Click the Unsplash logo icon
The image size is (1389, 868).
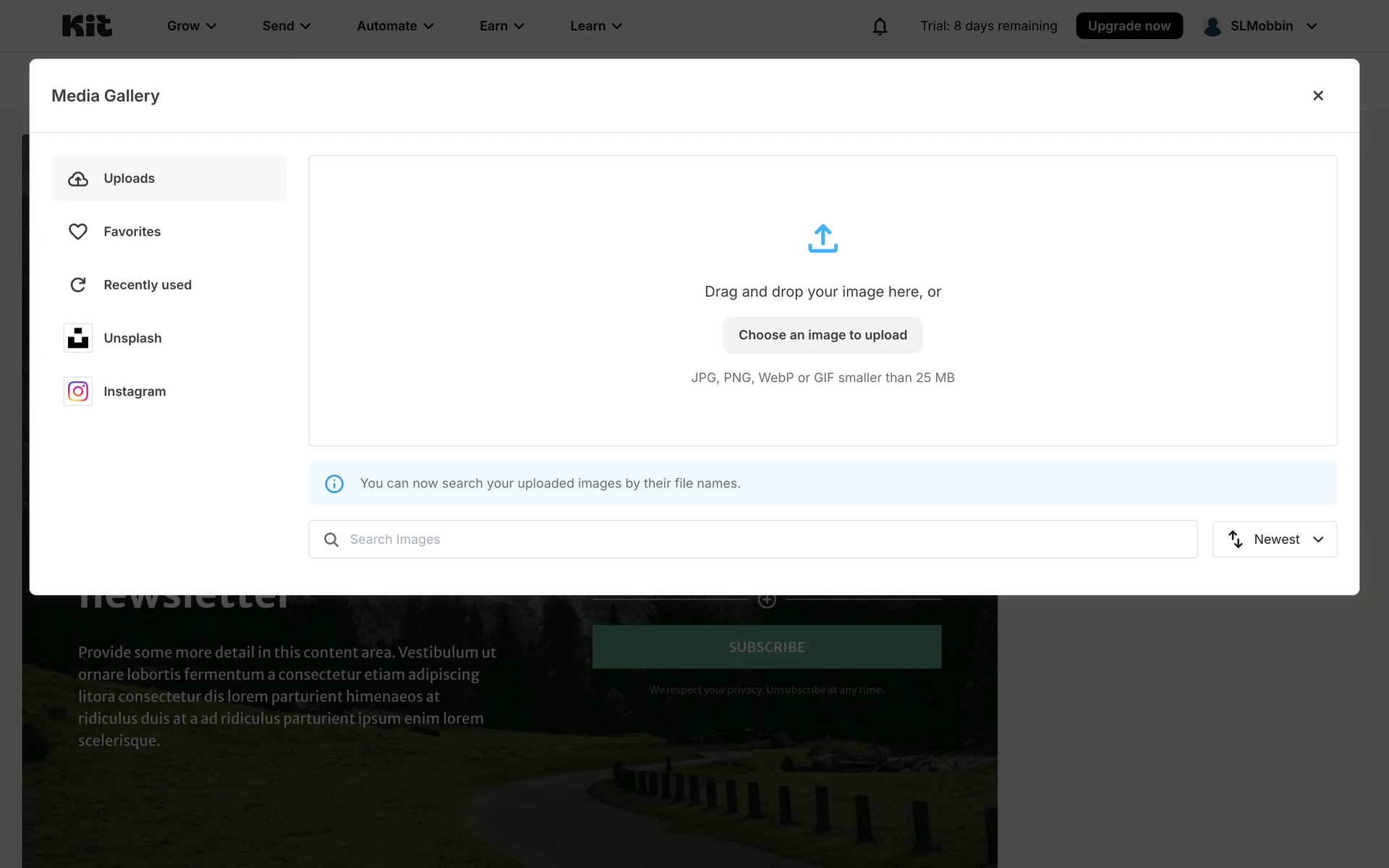[78, 338]
